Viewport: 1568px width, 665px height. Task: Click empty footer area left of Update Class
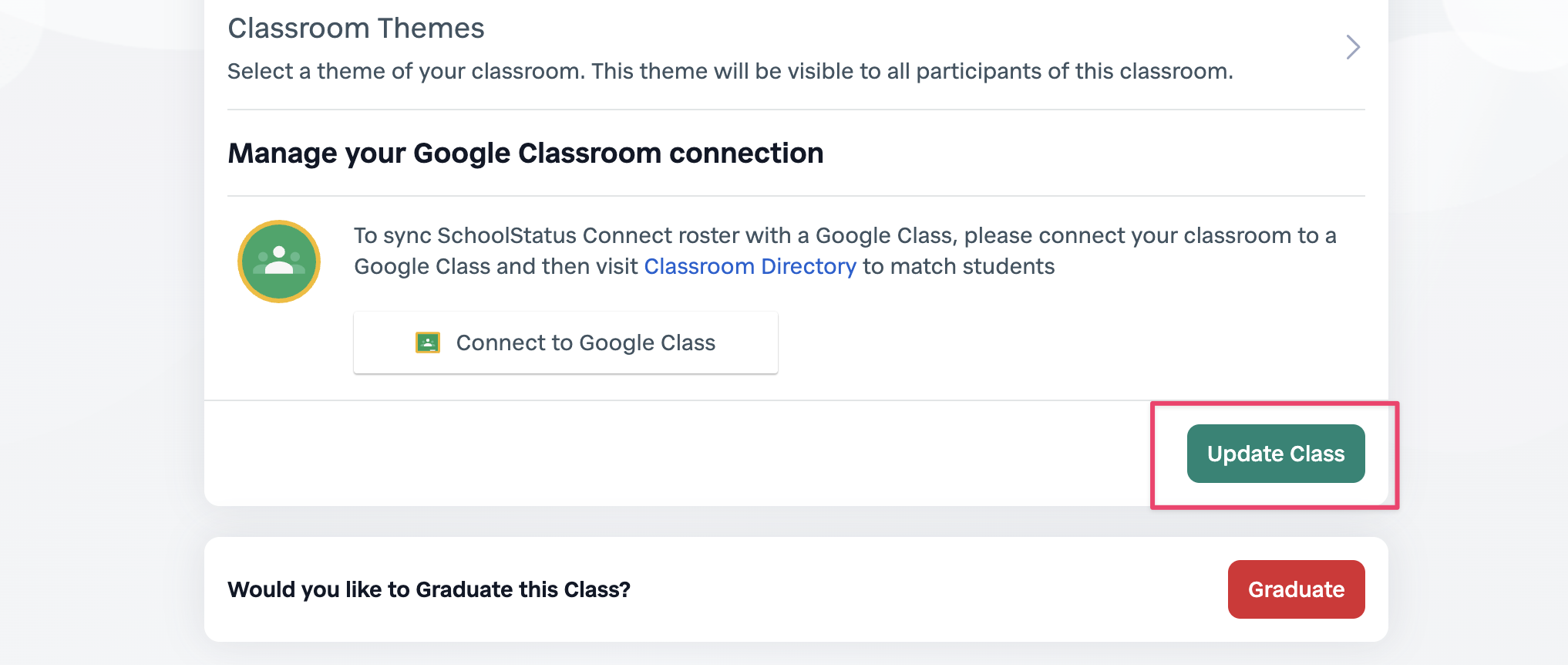point(678,454)
